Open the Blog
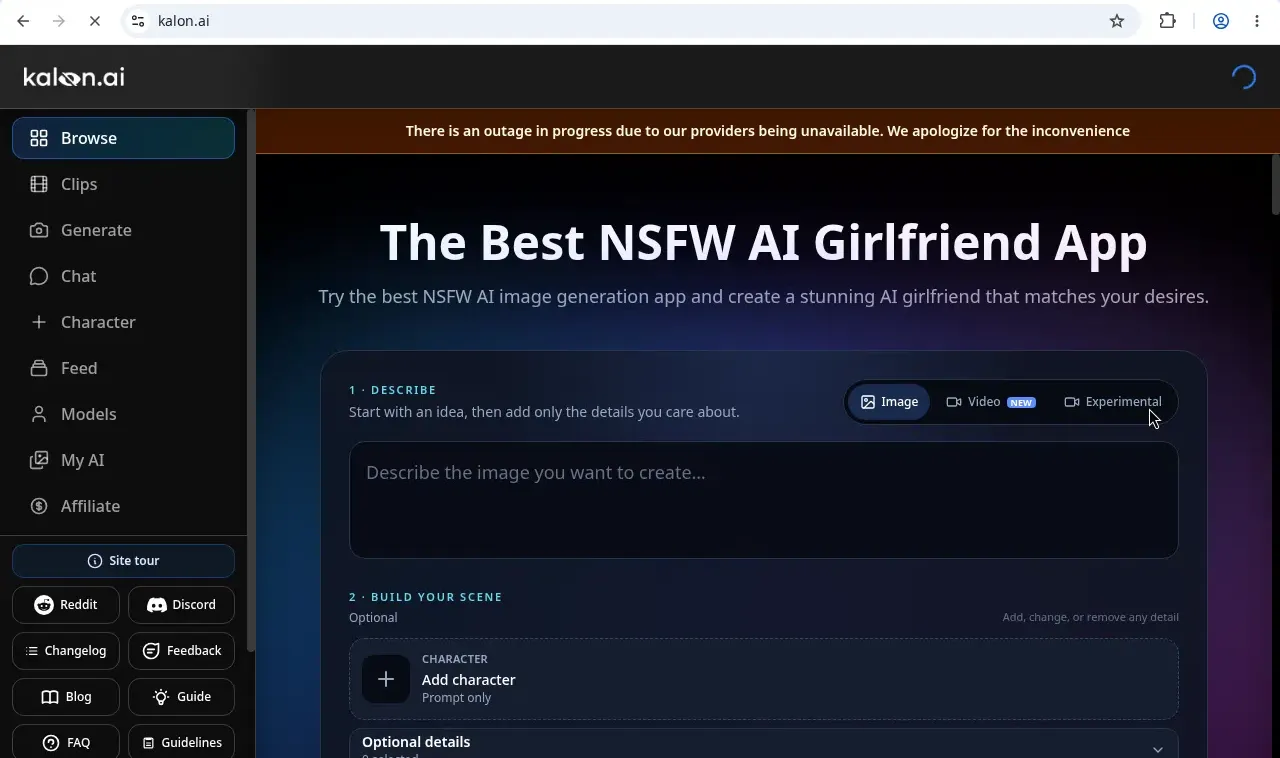 pyautogui.click(x=66, y=697)
